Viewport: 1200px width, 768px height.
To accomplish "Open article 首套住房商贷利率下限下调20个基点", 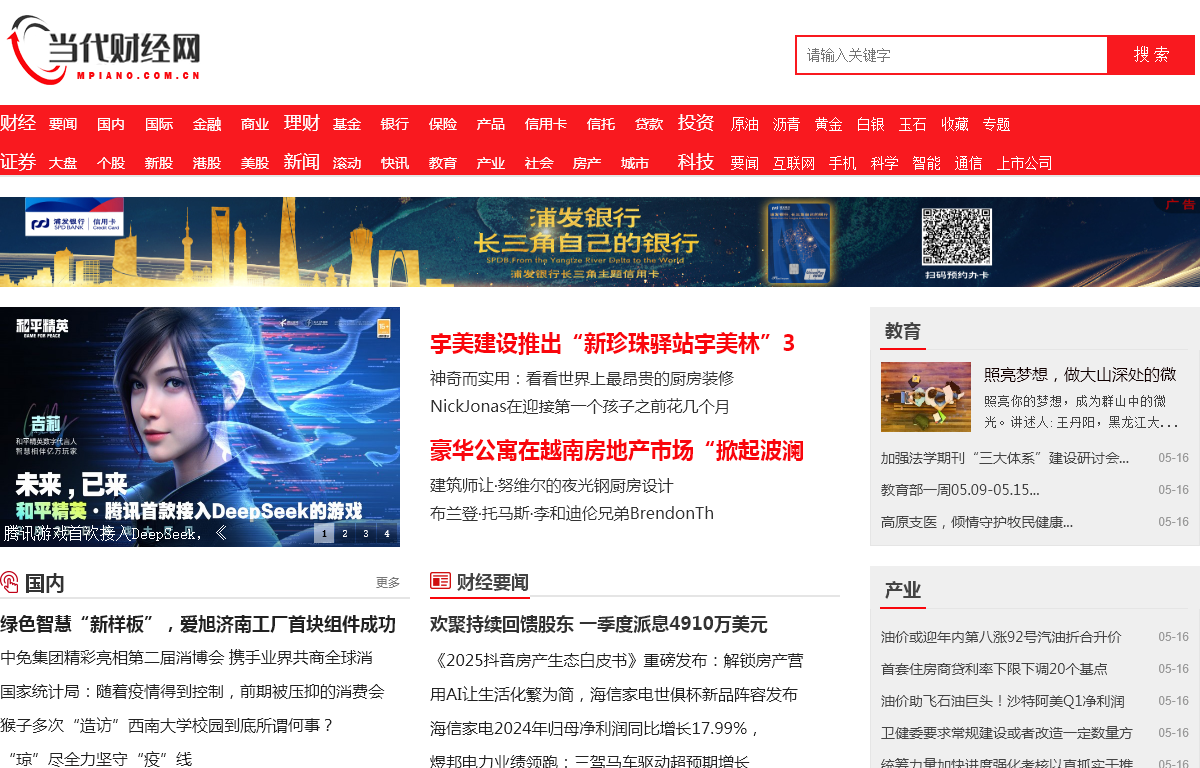I will tap(994, 668).
